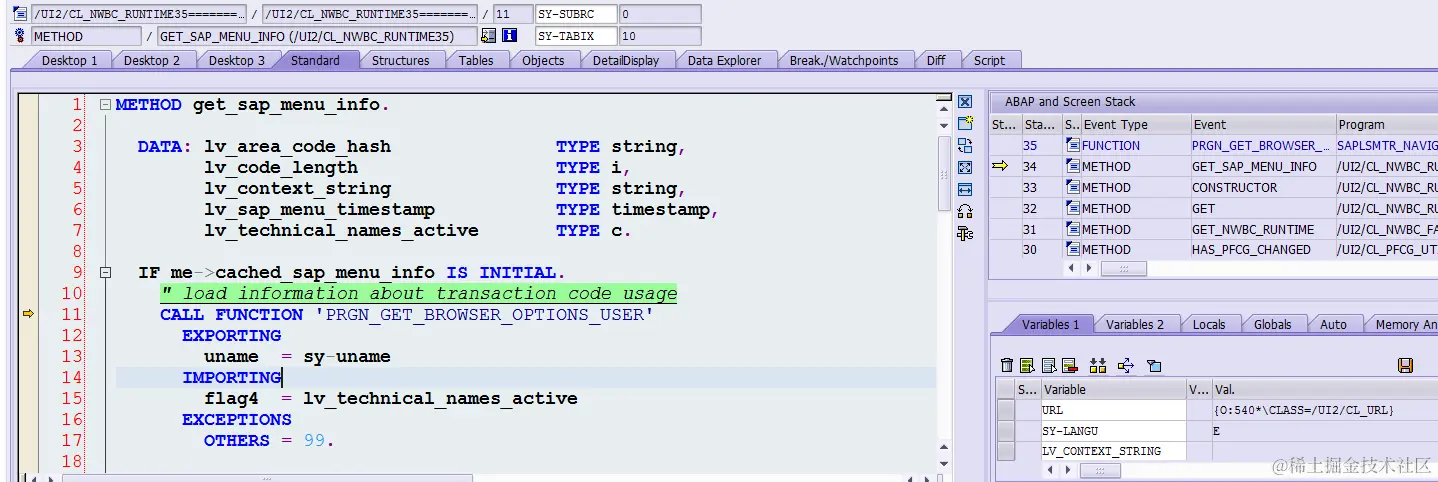
Task: Click the program icon at top-left header
Action: pyautogui.click(x=21, y=14)
